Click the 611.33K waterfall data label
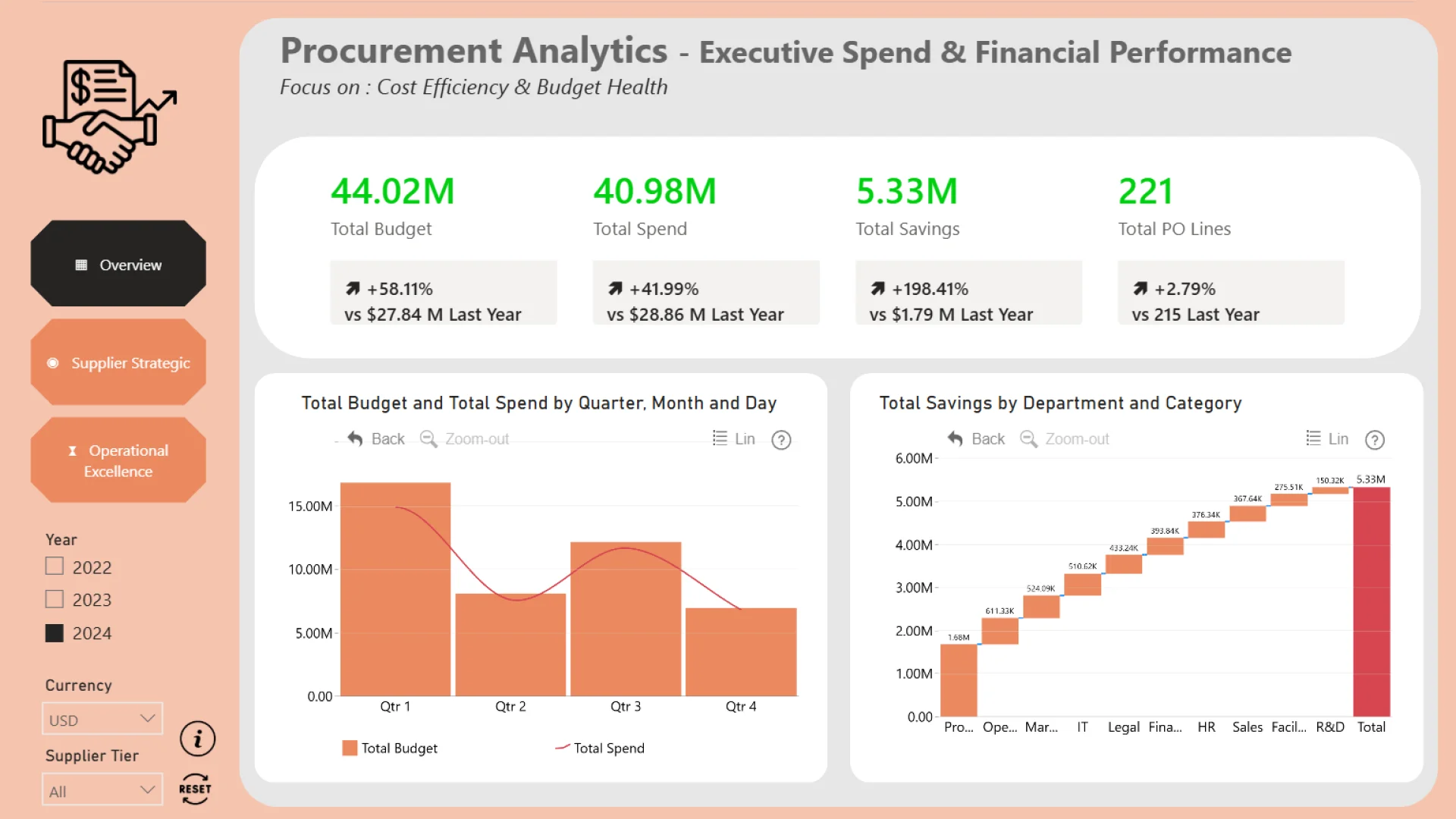 tap(999, 611)
